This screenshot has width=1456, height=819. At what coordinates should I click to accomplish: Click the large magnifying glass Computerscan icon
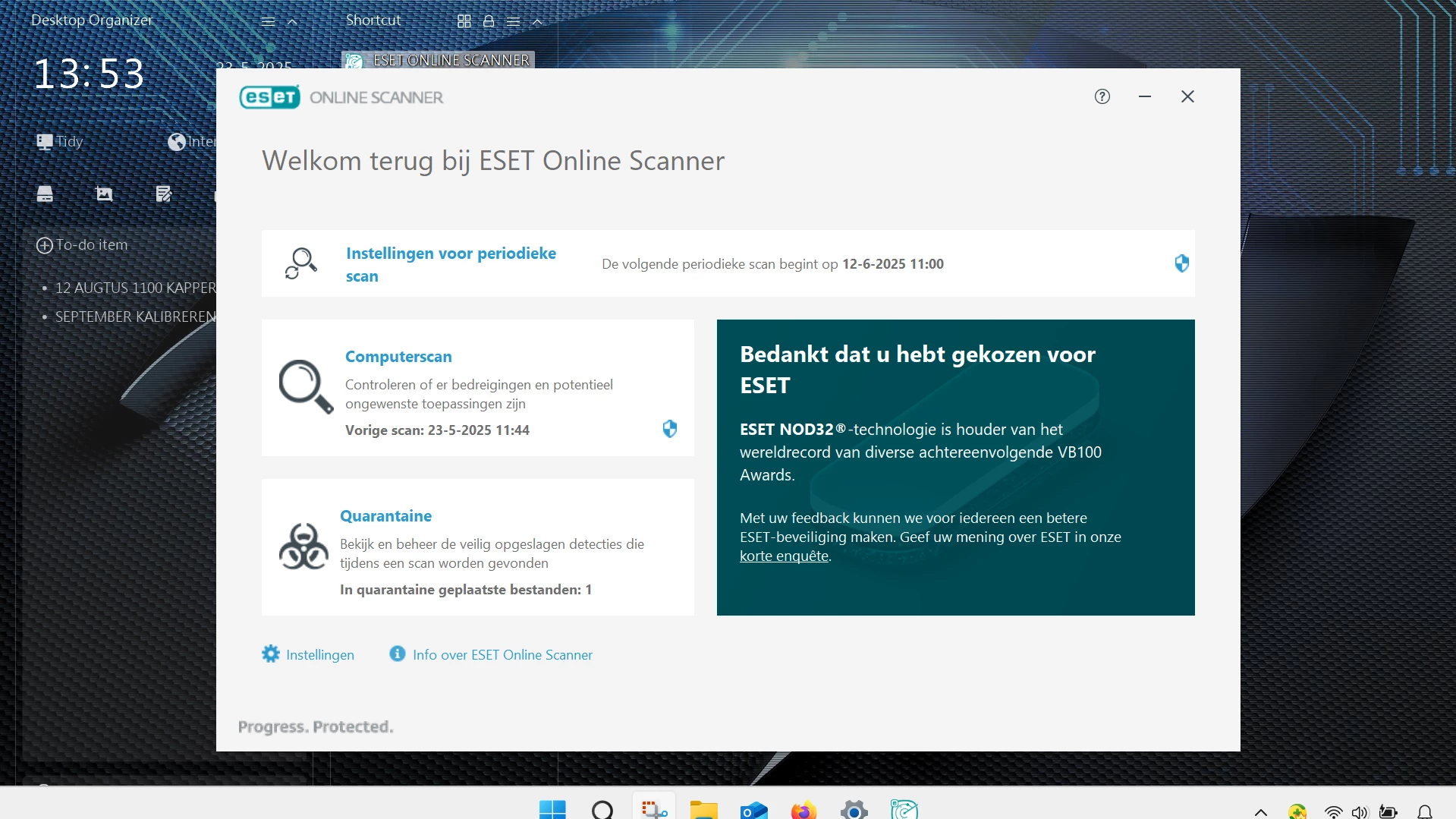[306, 386]
